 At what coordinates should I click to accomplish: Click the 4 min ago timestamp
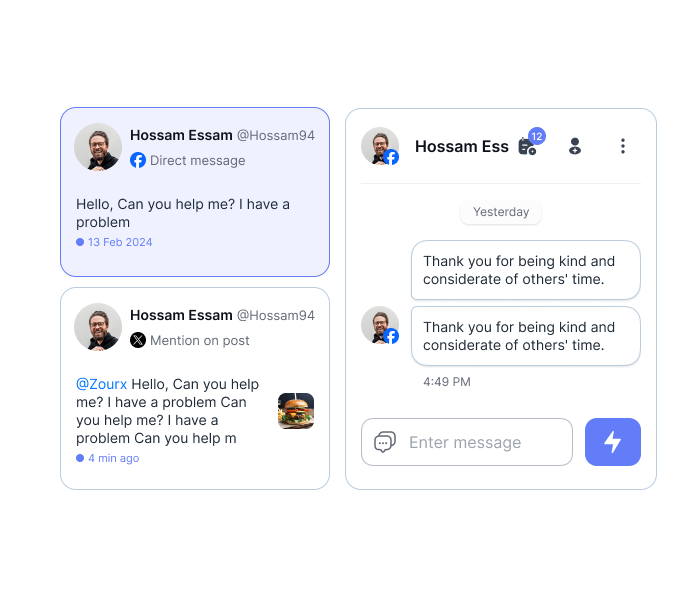tap(113, 458)
